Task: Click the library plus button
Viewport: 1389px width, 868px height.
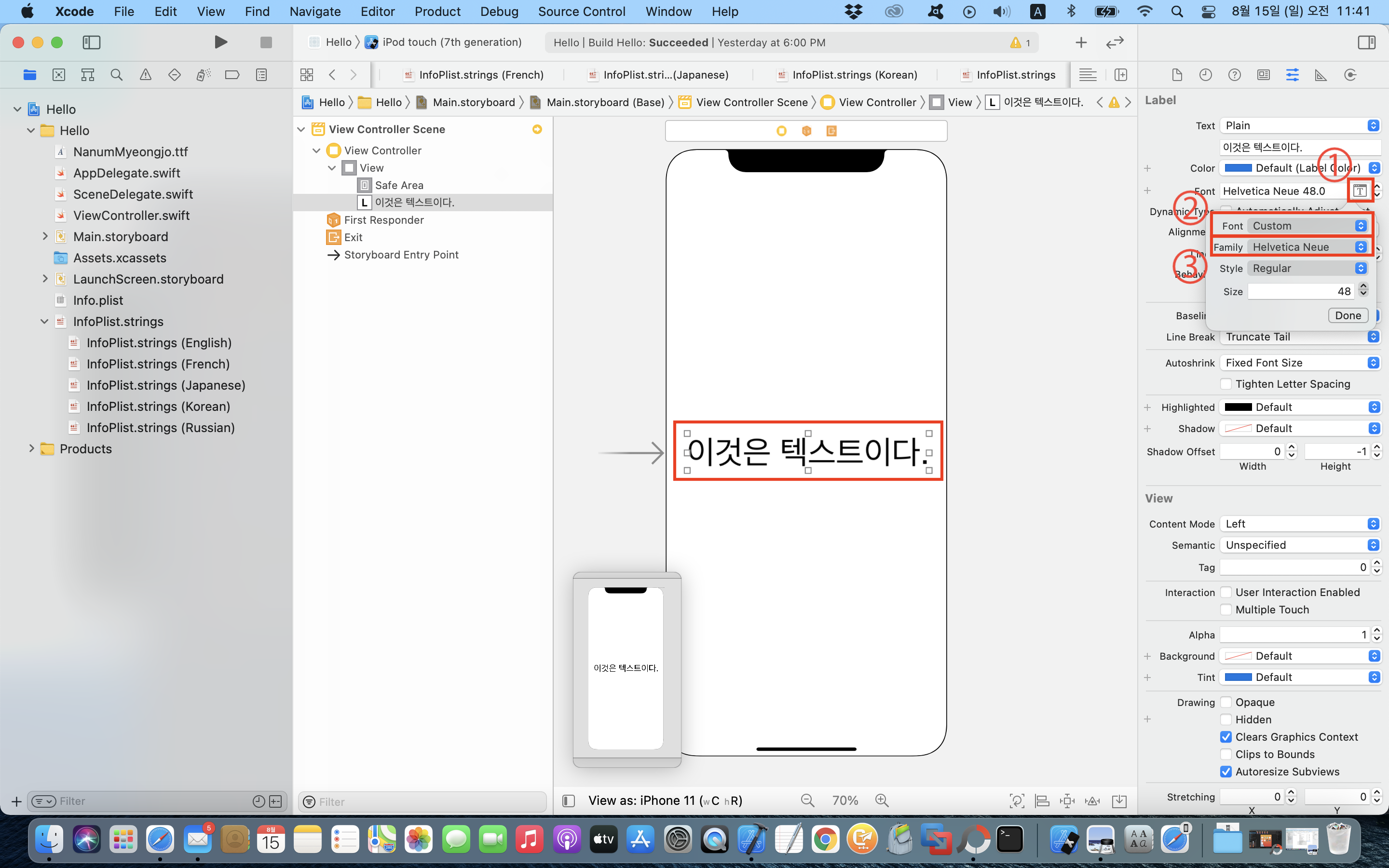Action: click(1081, 42)
